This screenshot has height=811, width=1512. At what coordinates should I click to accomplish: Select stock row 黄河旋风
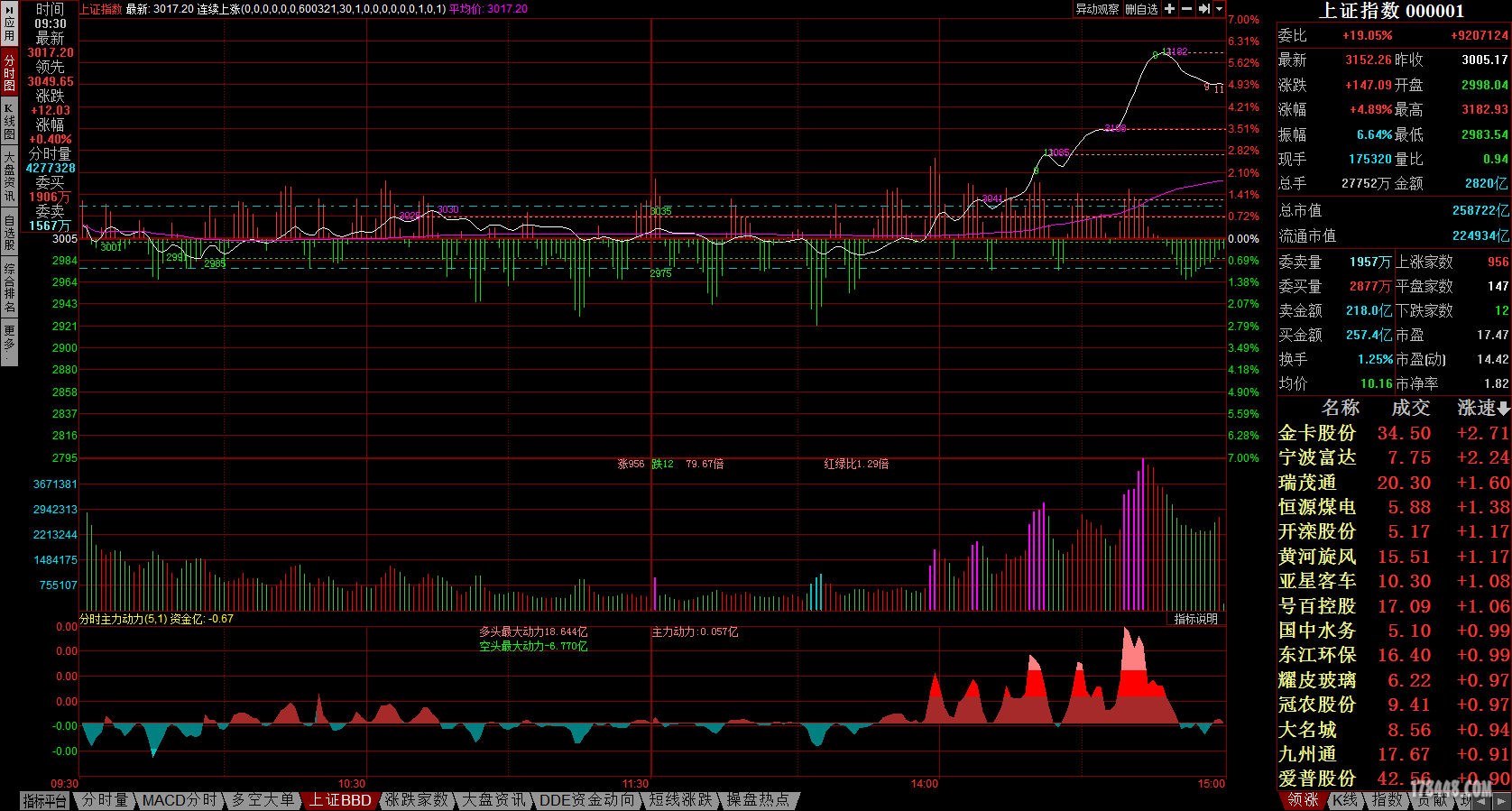1394,557
